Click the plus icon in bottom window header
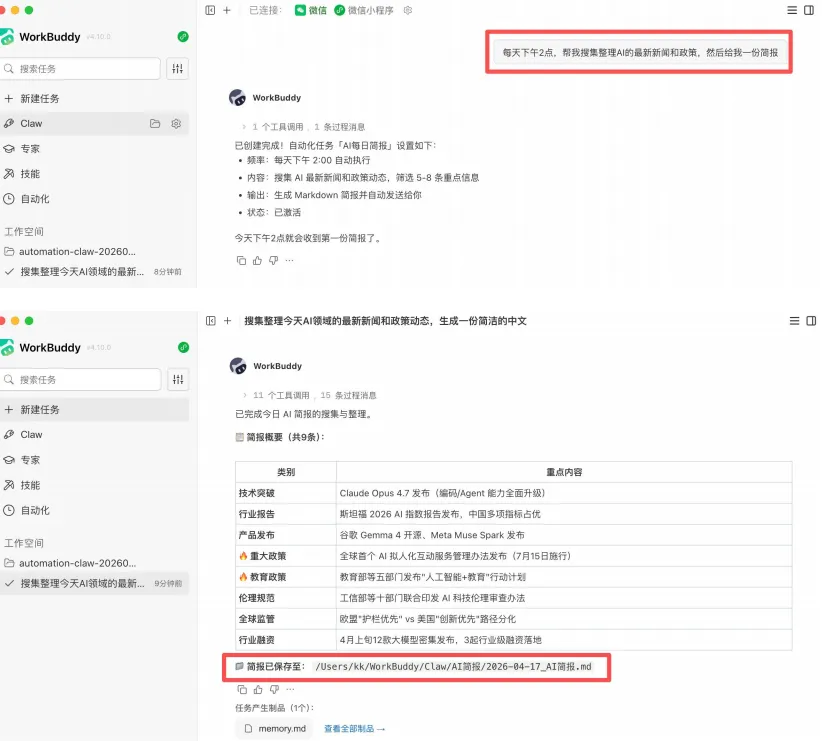 coord(228,321)
